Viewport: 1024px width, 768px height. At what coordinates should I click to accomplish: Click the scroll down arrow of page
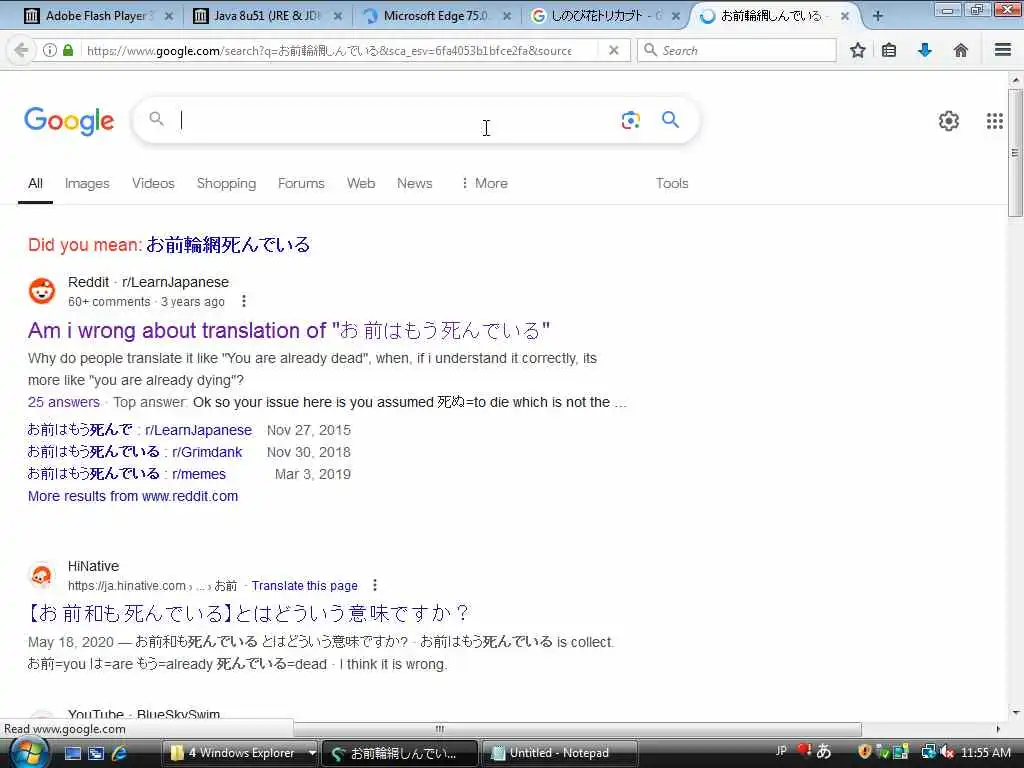point(1015,712)
